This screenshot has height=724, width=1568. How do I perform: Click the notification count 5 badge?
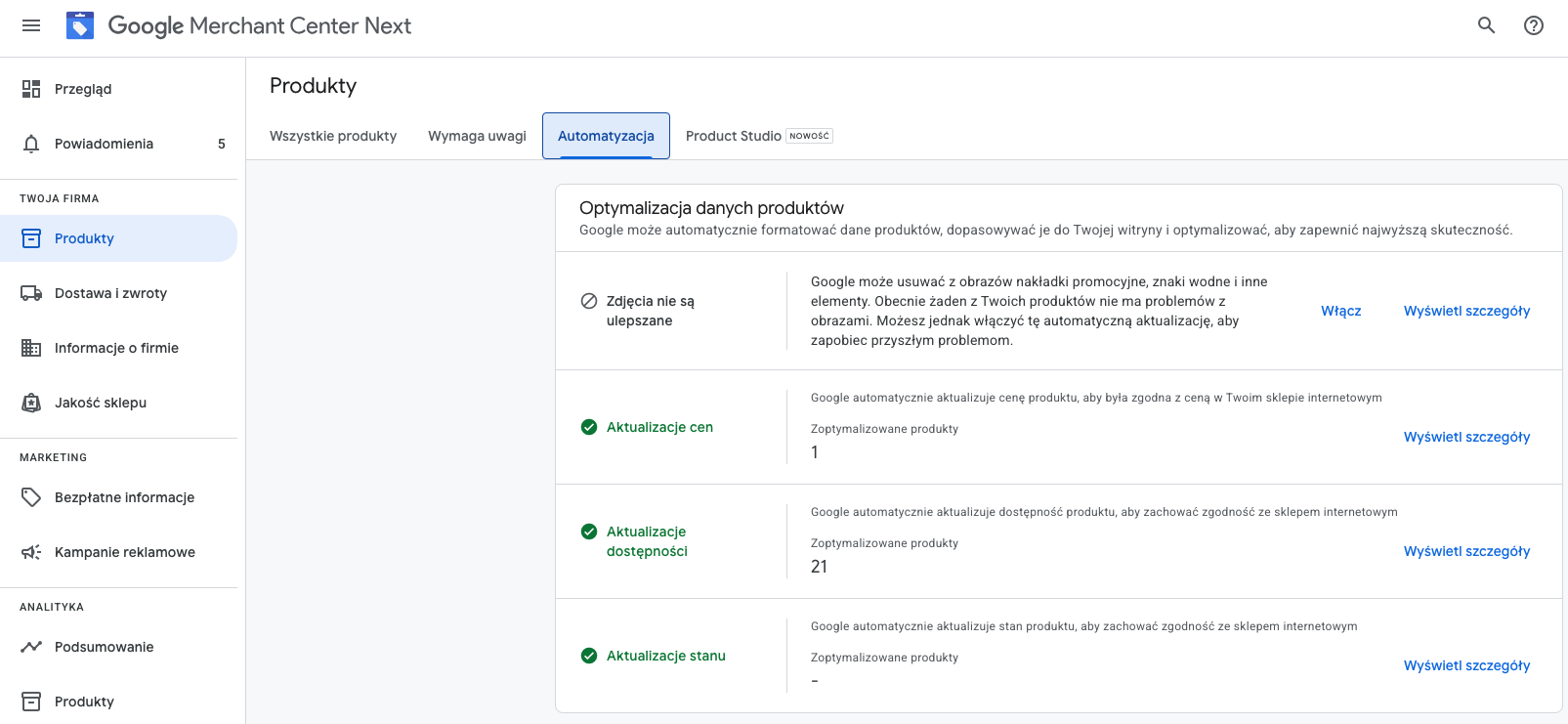coord(222,144)
